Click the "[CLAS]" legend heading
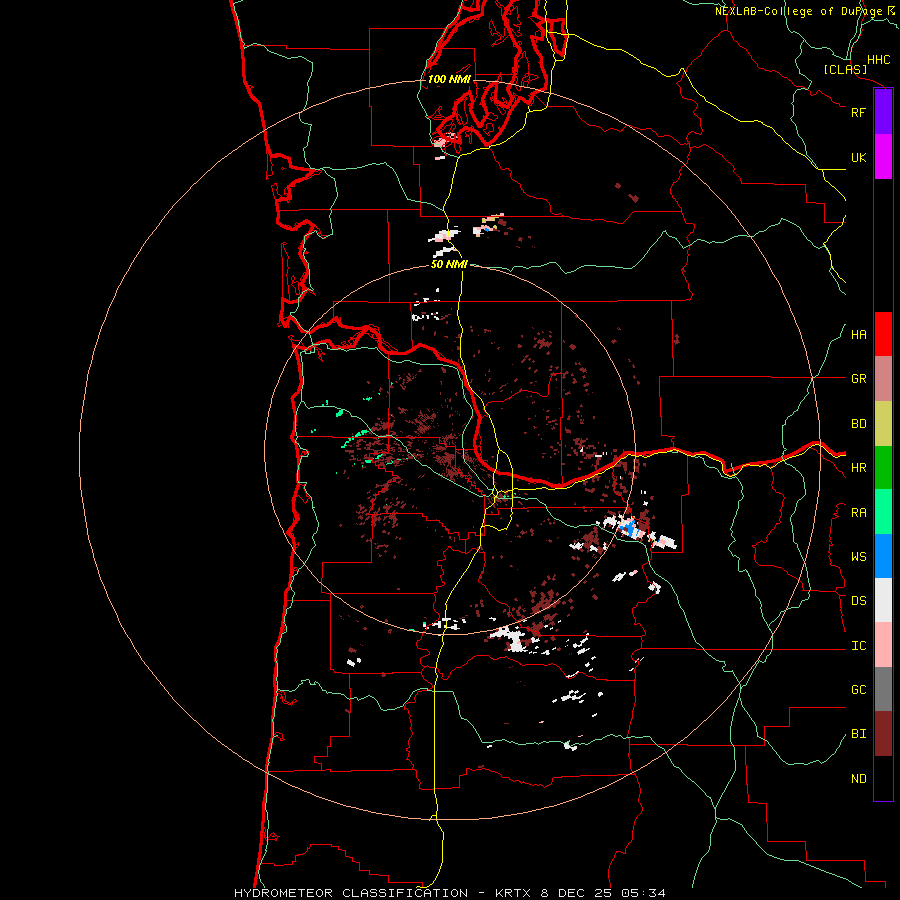The width and height of the screenshot is (900, 900). pos(845,69)
